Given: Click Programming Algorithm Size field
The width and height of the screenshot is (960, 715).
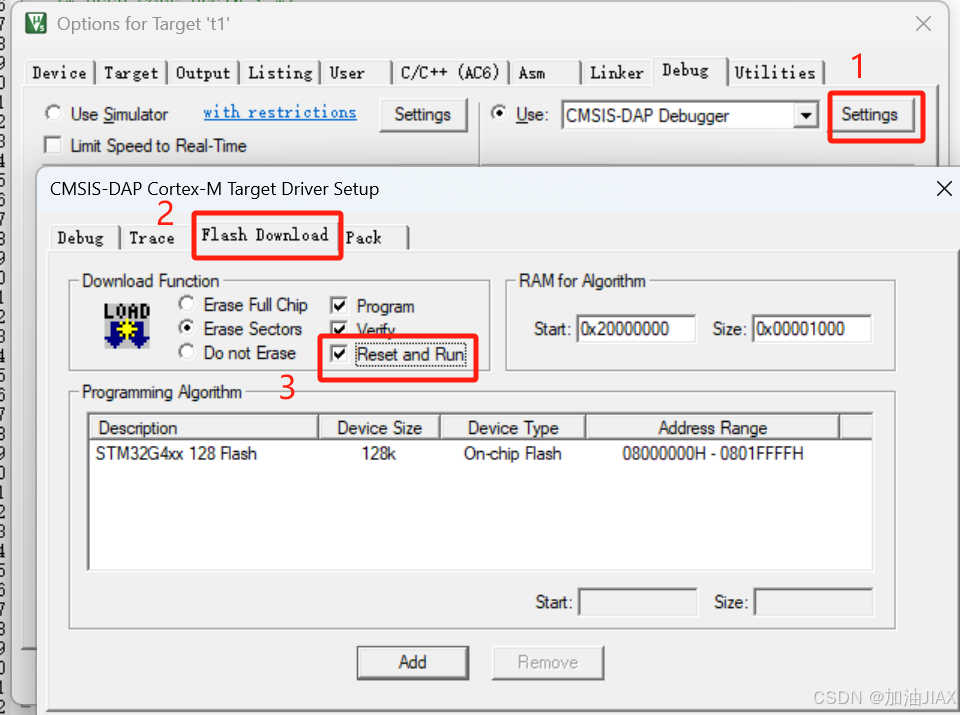Looking at the screenshot, I should click(813, 602).
